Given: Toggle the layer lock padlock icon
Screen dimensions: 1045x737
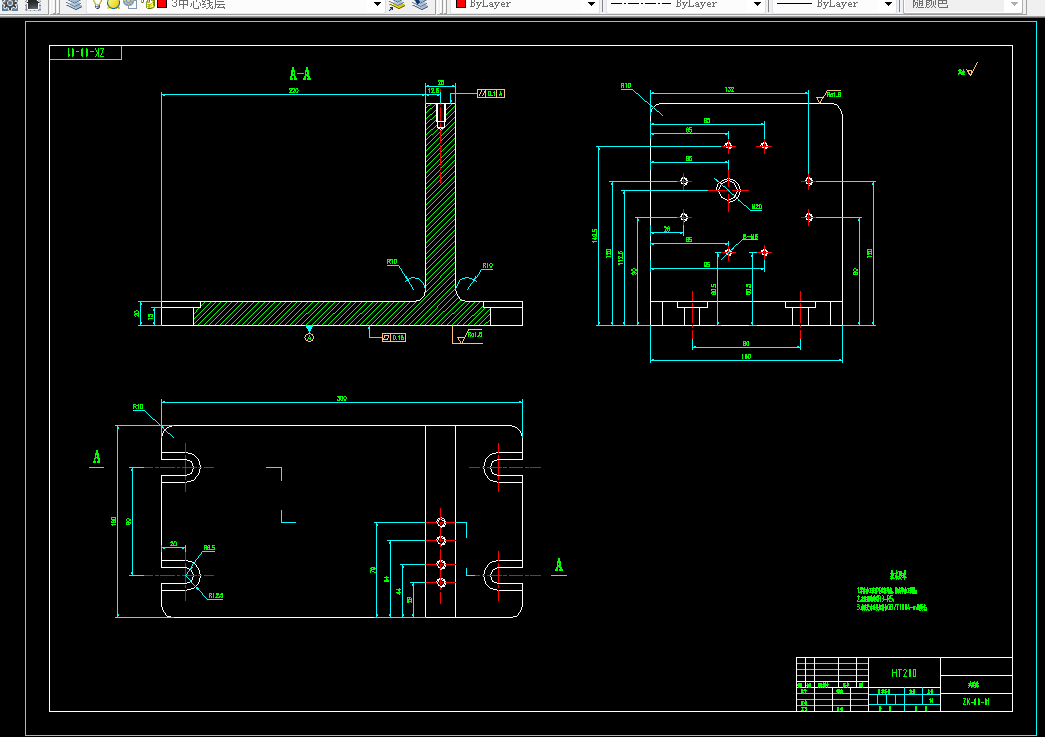Looking at the screenshot, I should pyautogui.click(x=149, y=4).
